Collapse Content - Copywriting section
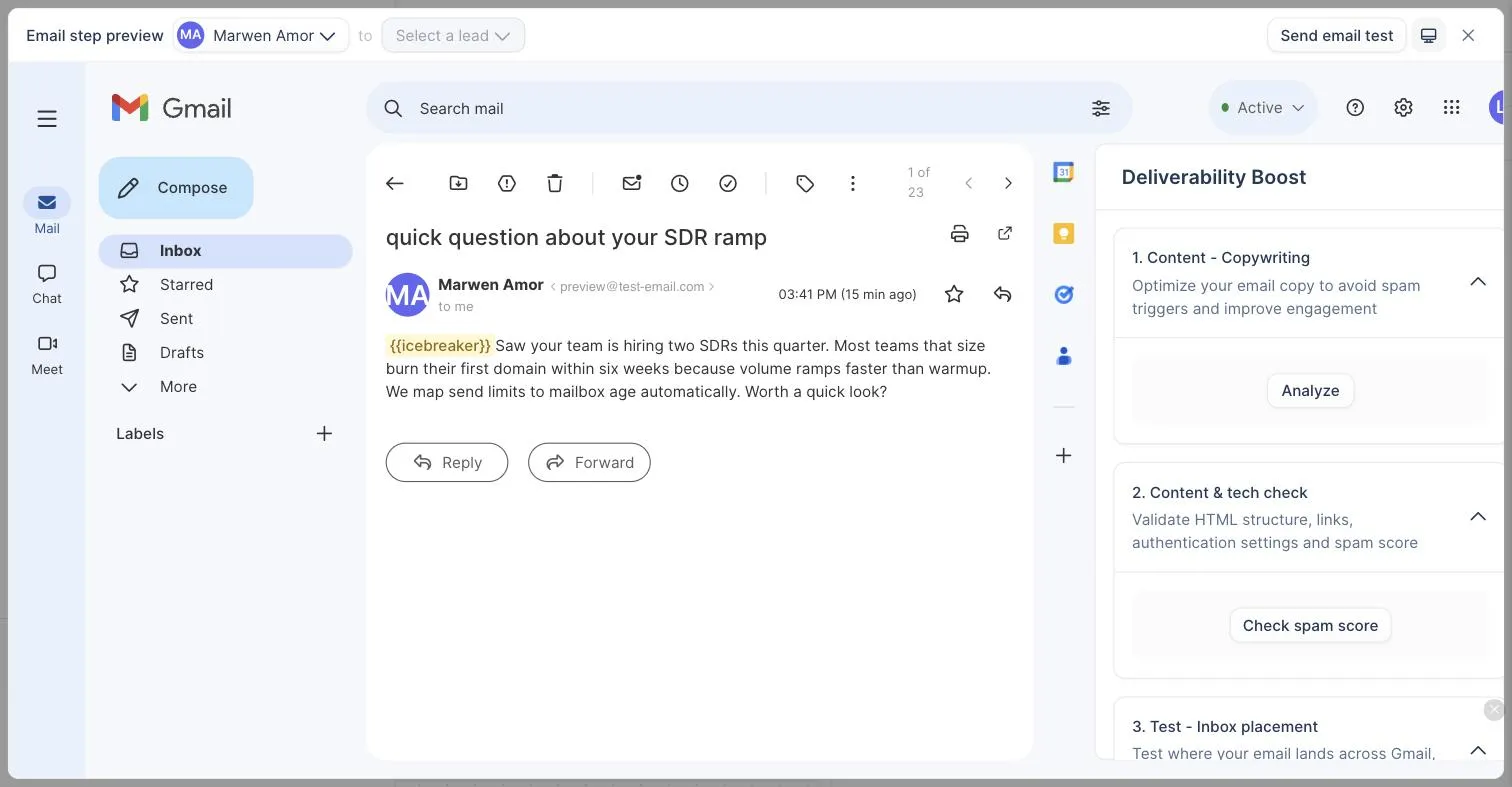Image resolution: width=1512 pixels, height=787 pixels. coord(1478,282)
